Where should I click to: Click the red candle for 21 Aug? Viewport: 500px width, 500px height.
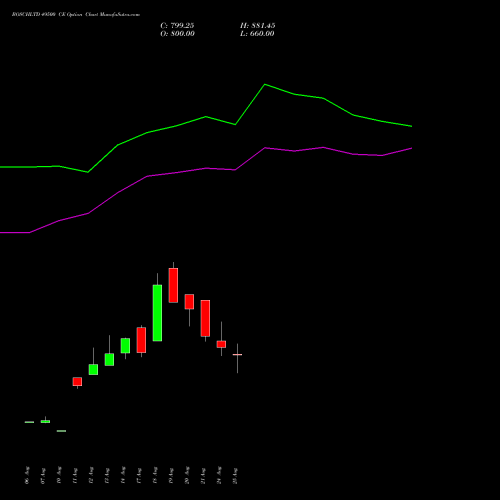click(205, 318)
